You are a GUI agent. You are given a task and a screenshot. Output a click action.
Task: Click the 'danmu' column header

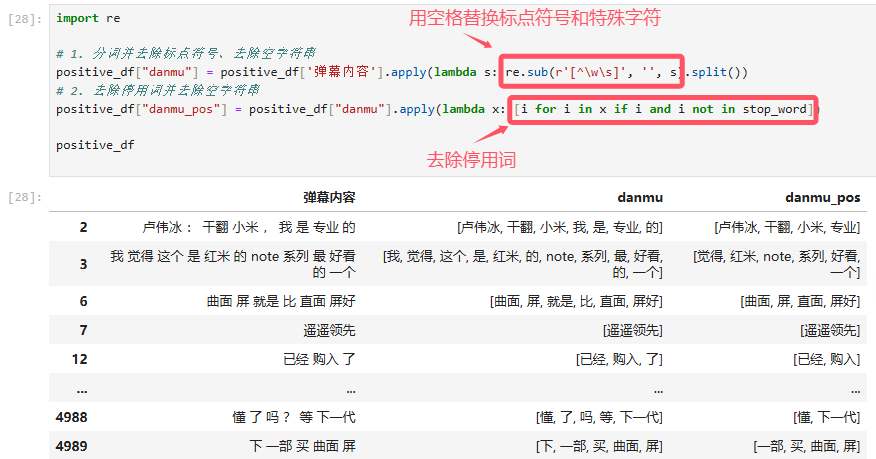click(x=641, y=198)
